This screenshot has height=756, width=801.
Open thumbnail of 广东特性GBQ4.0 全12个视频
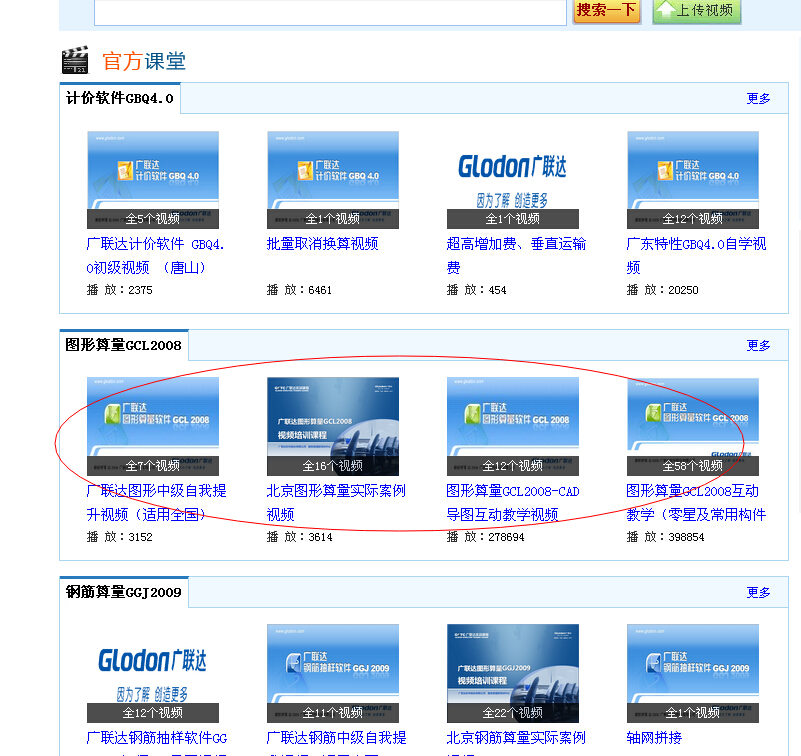[693, 180]
